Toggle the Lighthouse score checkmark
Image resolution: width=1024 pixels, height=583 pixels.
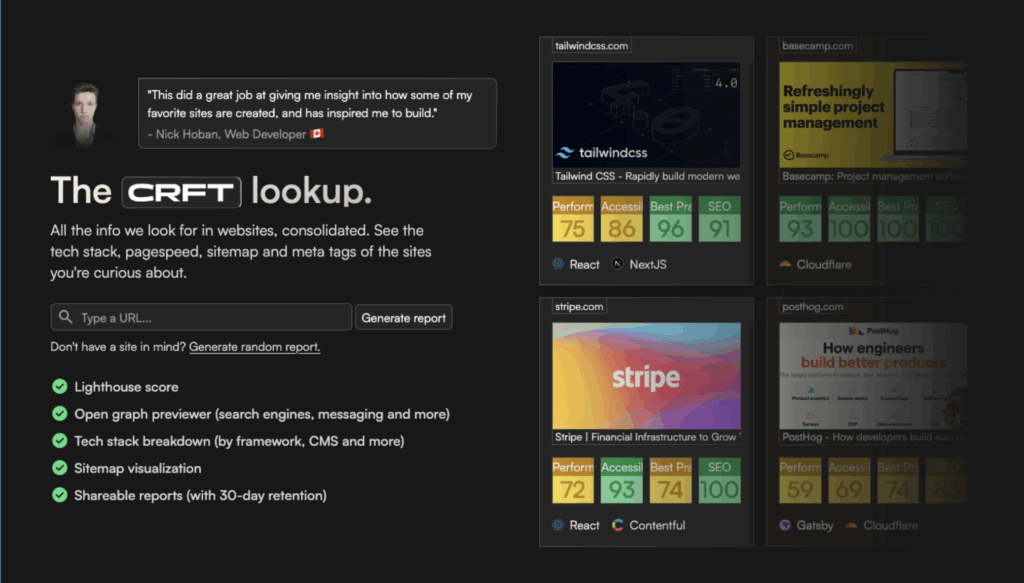click(58, 385)
